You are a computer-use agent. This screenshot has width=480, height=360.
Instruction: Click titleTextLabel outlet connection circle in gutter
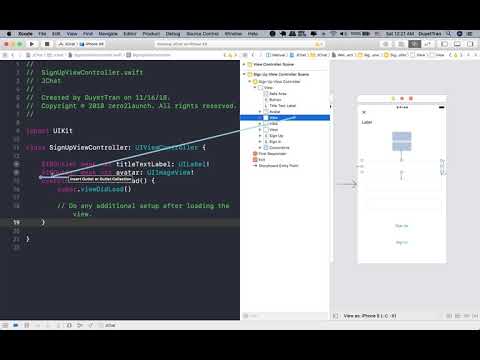coord(16,164)
